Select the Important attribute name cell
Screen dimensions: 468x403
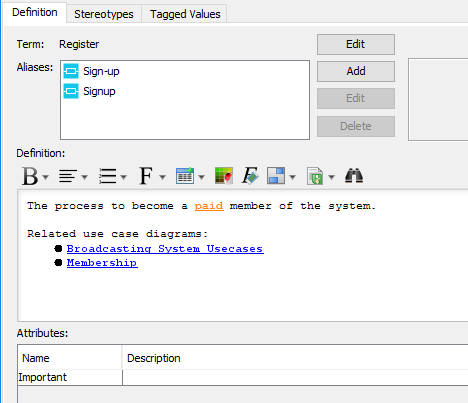click(70, 377)
